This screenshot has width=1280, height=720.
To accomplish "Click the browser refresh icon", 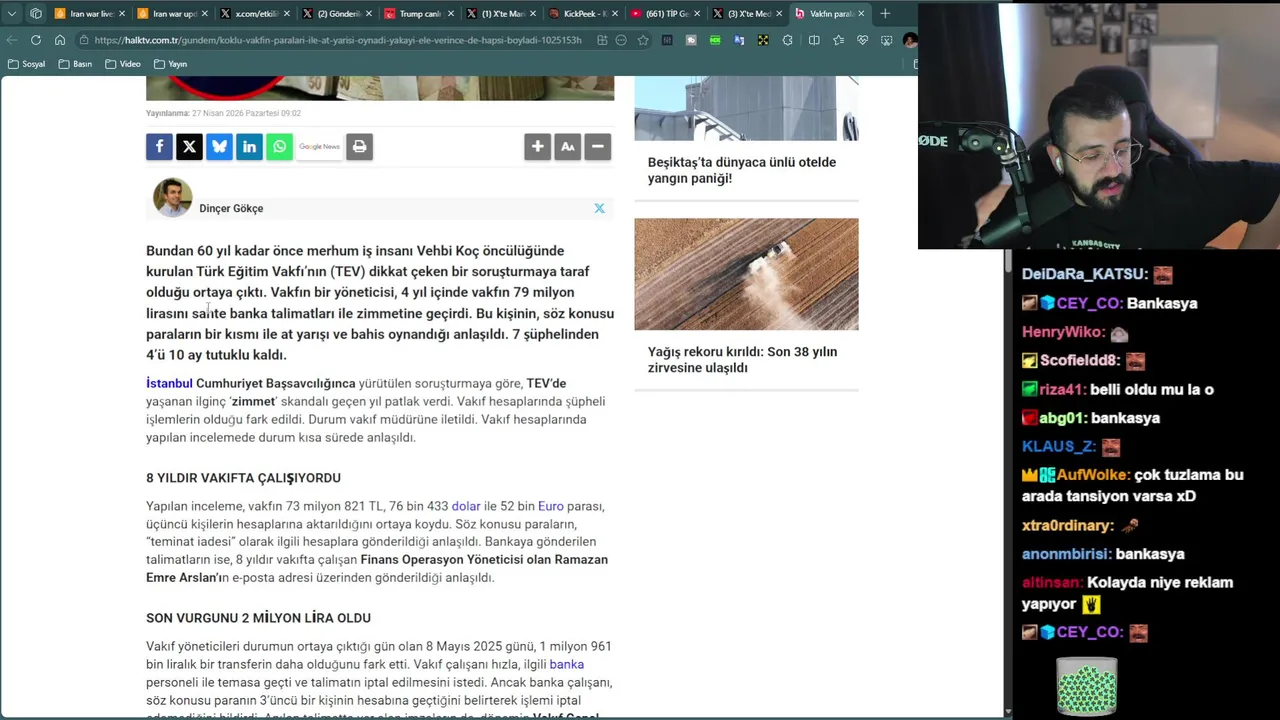I will point(36,40).
